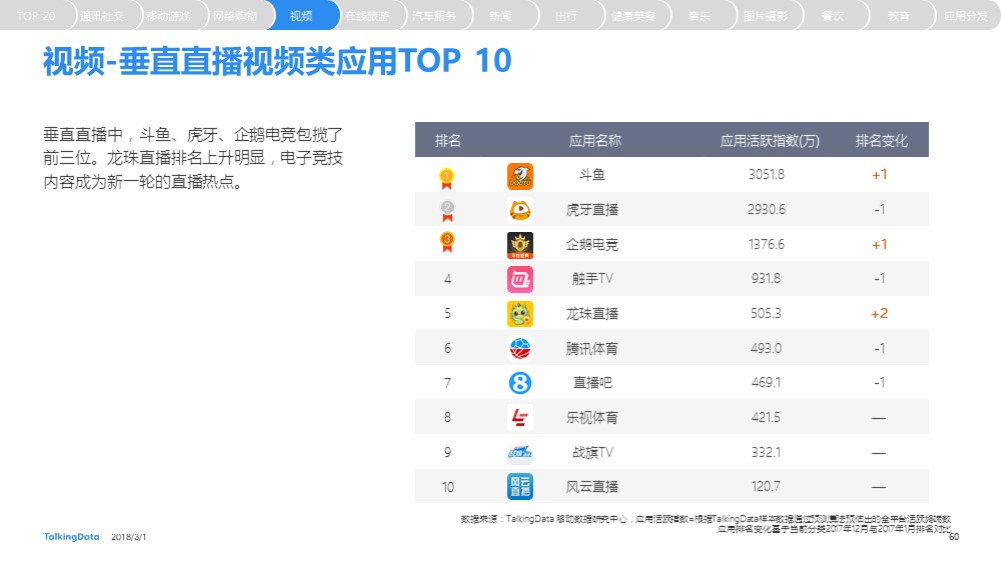This screenshot has height=563, width=1001.
Task: Click the app name 战旗TV
Action: coord(592,452)
